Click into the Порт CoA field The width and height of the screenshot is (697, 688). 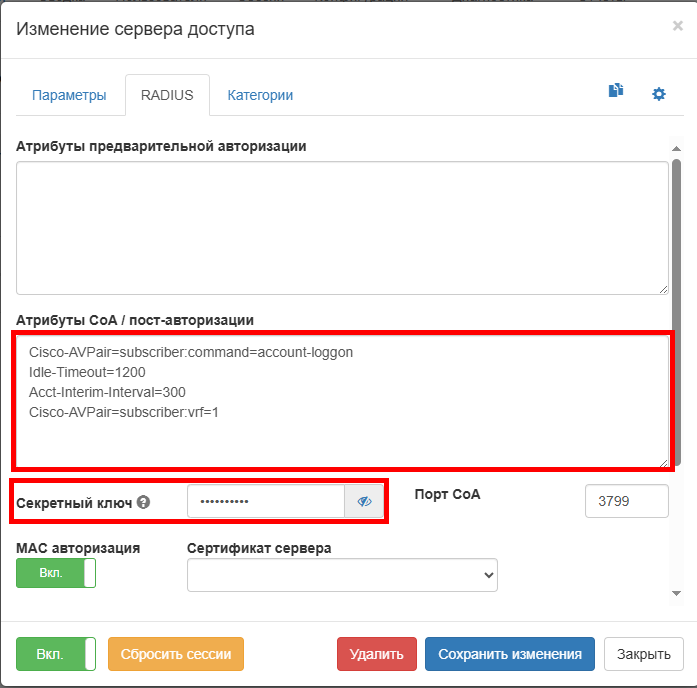pos(626,502)
